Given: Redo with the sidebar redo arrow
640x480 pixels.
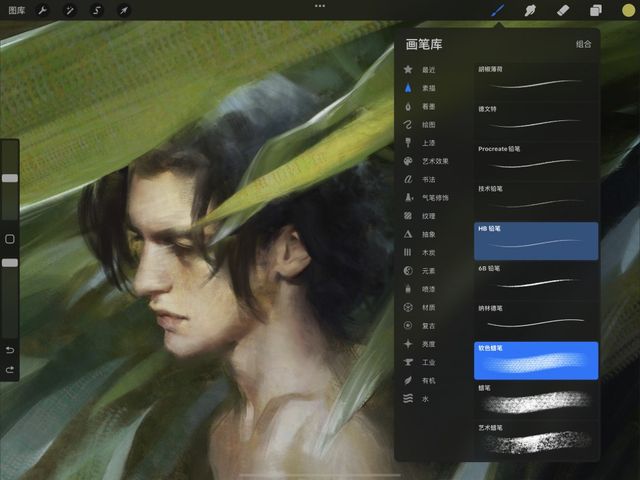Looking at the screenshot, I should click(10, 369).
